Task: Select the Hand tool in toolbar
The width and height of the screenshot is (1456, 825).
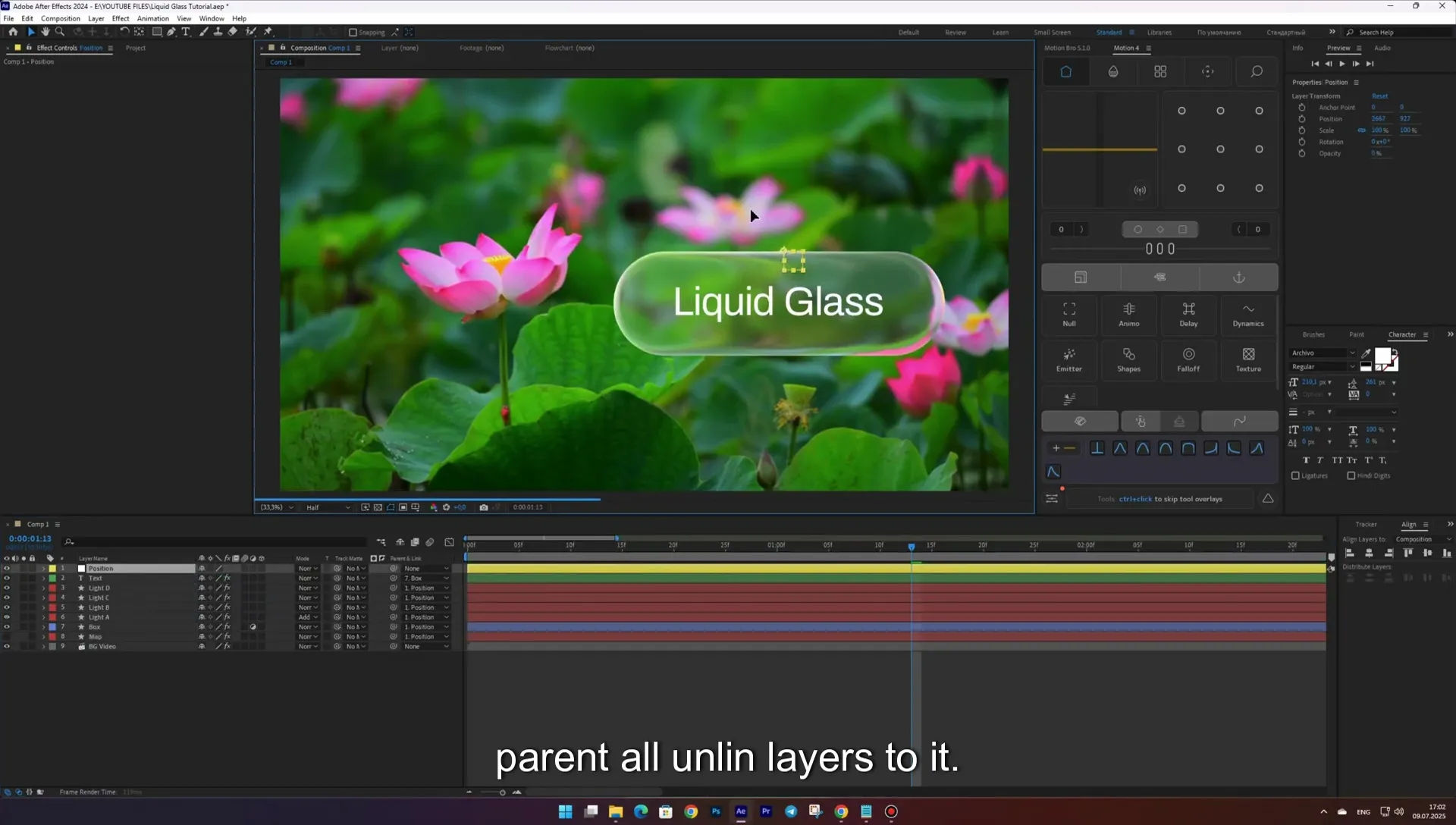Action: [45, 32]
